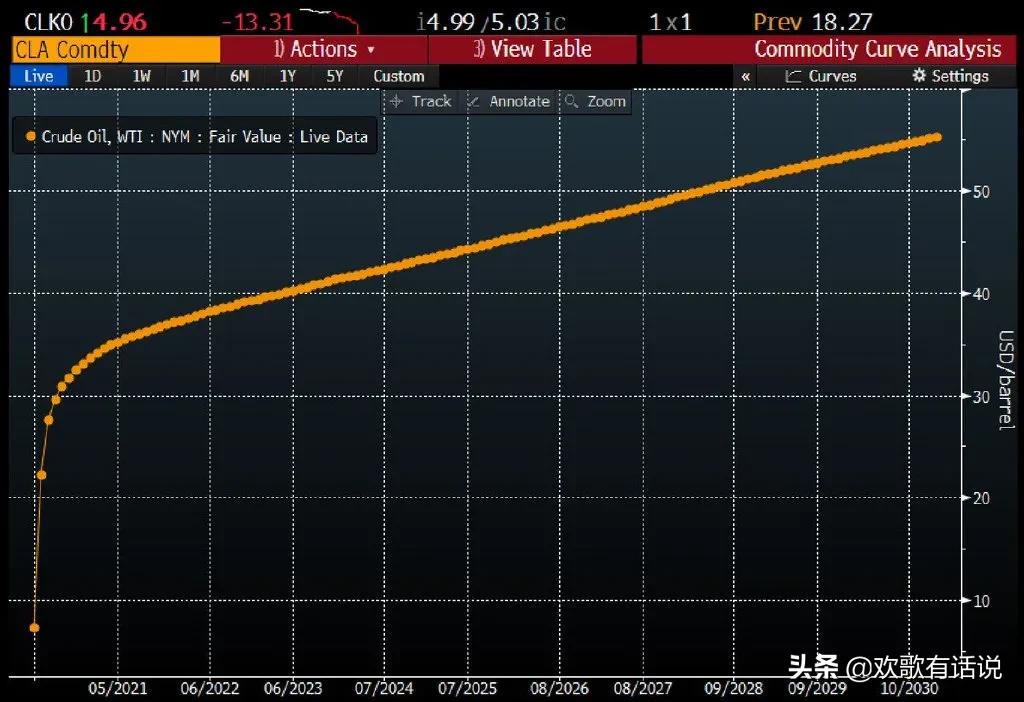
Task: Select the 1M range tab
Action: 190,76
